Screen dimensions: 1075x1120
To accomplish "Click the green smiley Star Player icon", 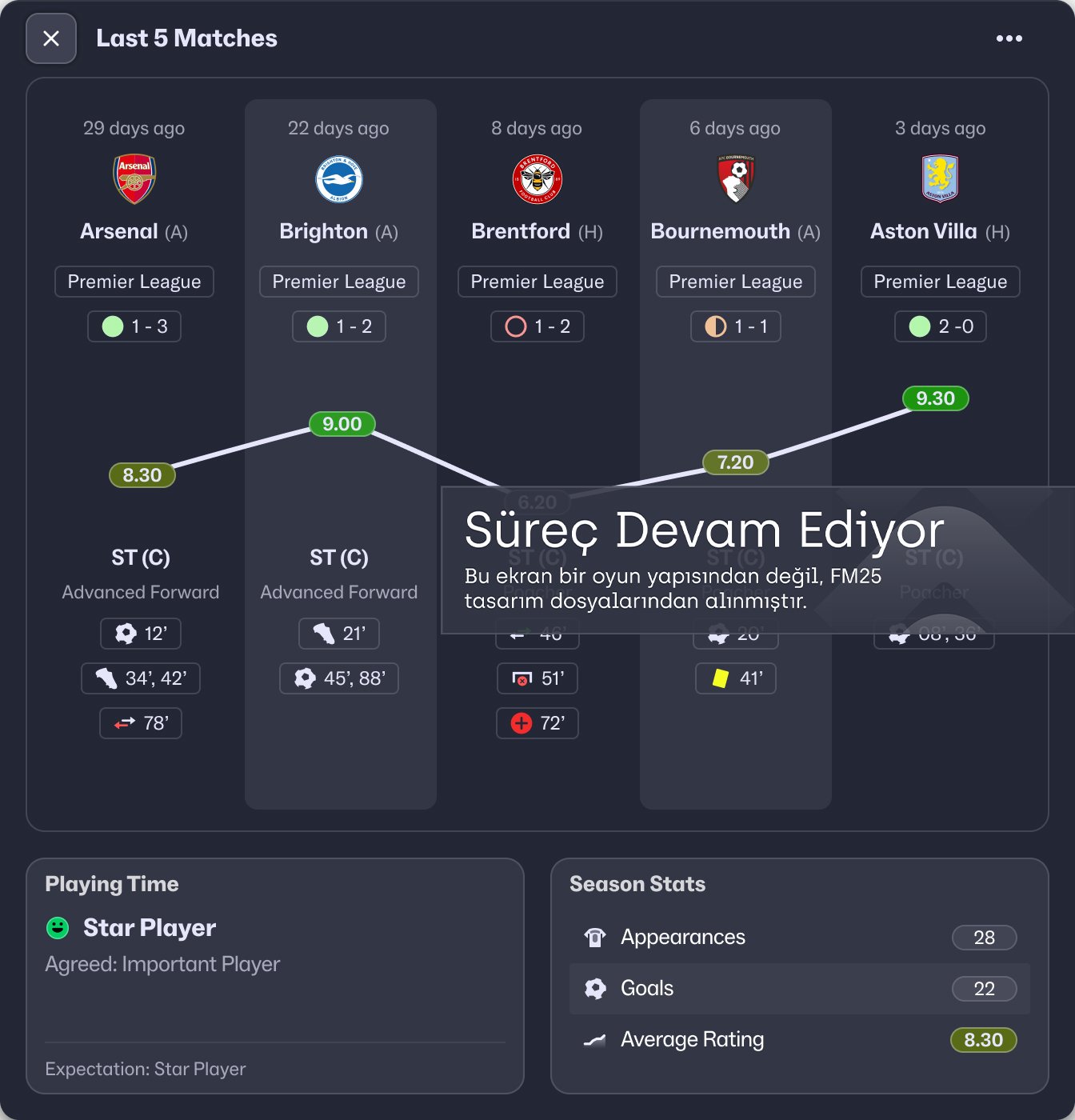I will (58, 928).
